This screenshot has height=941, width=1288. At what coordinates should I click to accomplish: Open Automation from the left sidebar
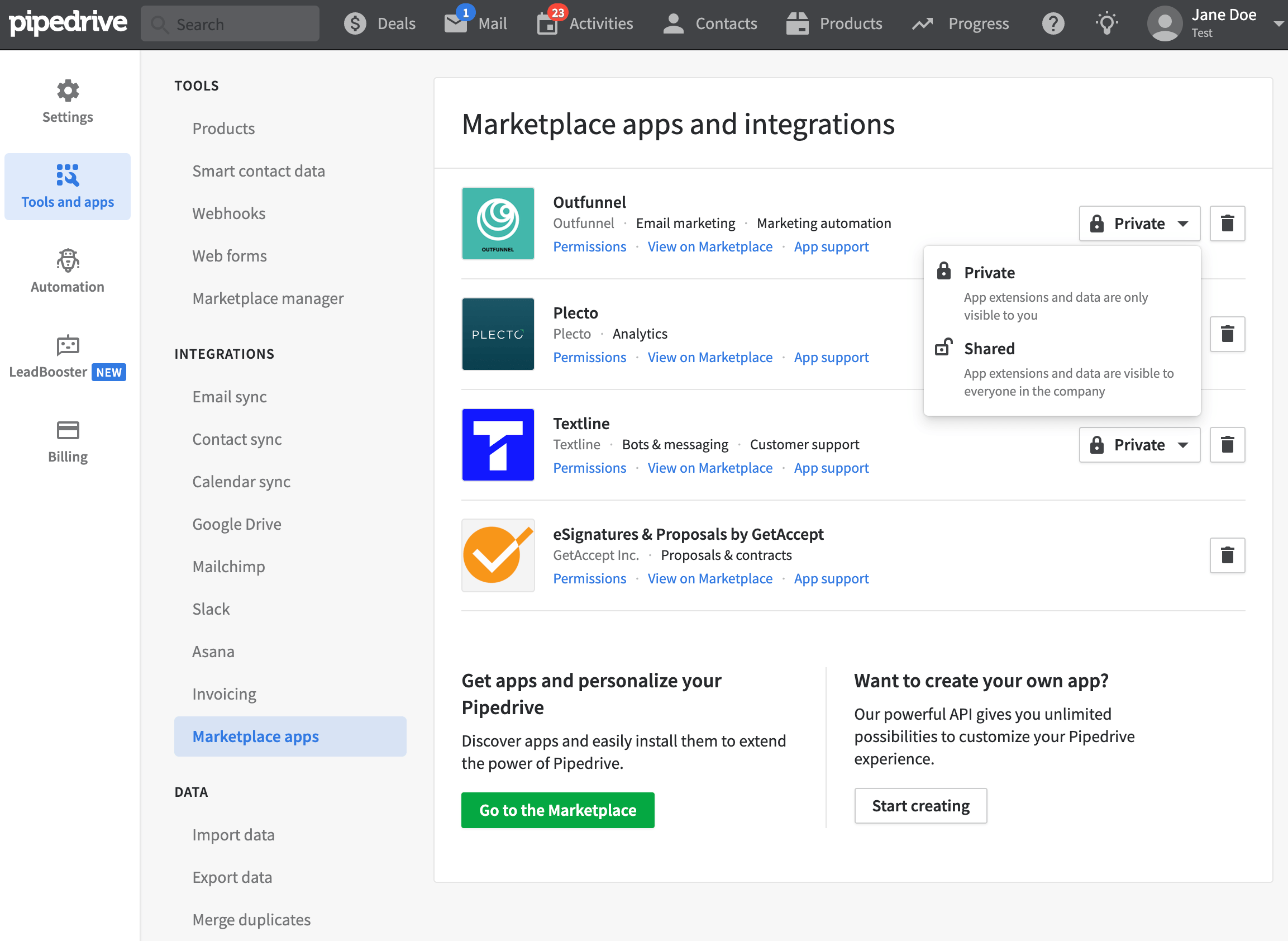67,272
